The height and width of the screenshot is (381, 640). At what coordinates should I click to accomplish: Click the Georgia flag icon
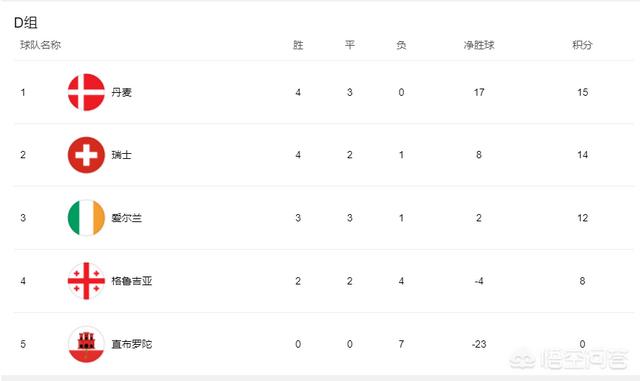click(86, 281)
